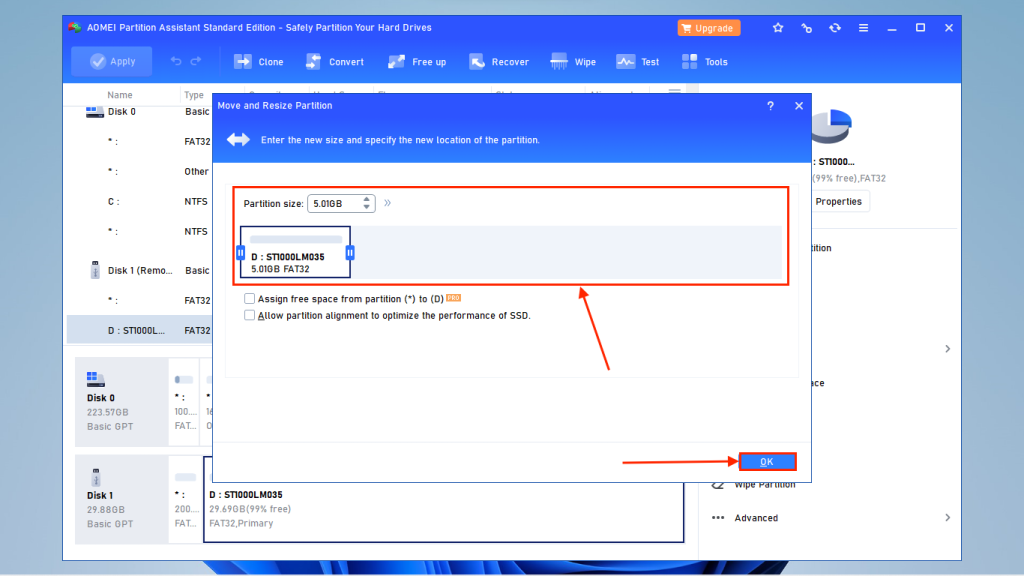1024x576 pixels.
Task: Run the Test tool
Action: click(x=637, y=61)
